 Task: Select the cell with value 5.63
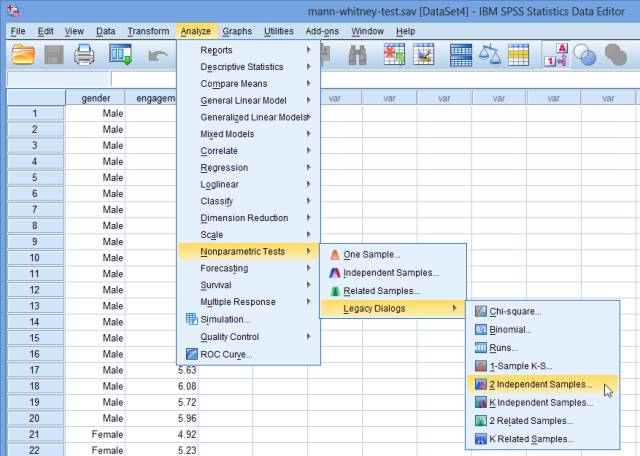click(162, 370)
